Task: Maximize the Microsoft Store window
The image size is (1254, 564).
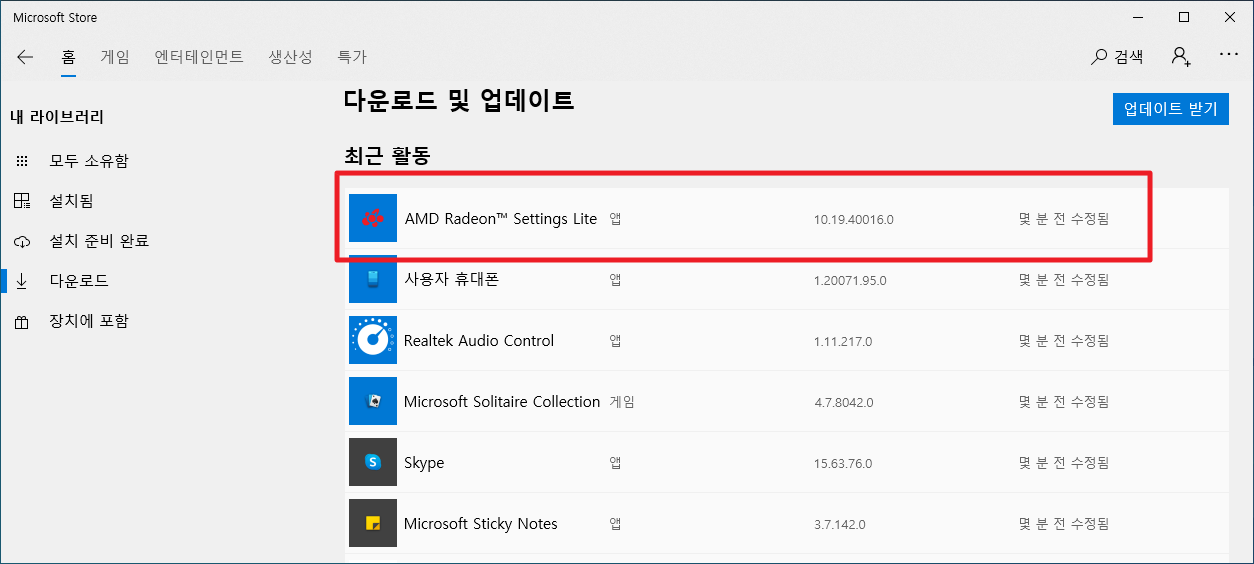Action: coord(1184,17)
